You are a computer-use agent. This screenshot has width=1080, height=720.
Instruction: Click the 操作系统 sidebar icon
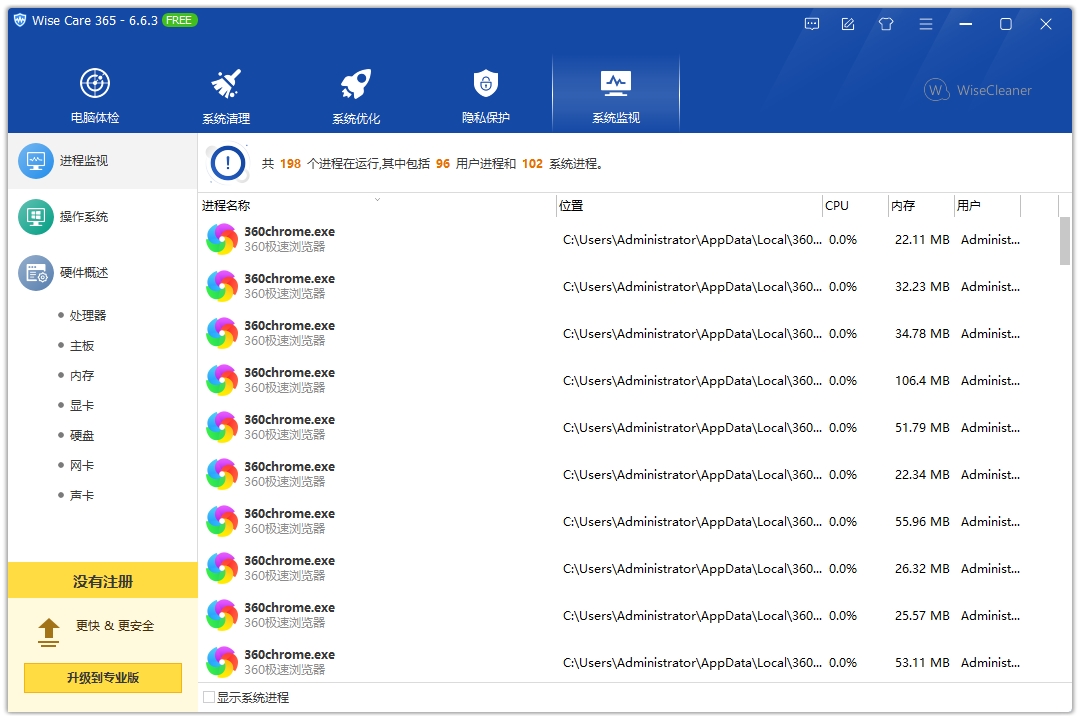[36, 217]
